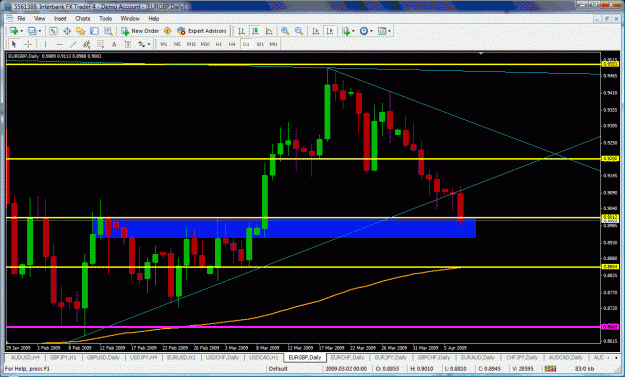625x377 pixels.
Task: Switch to AUDUSD,H4 chart tab
Action: [25, 357]
